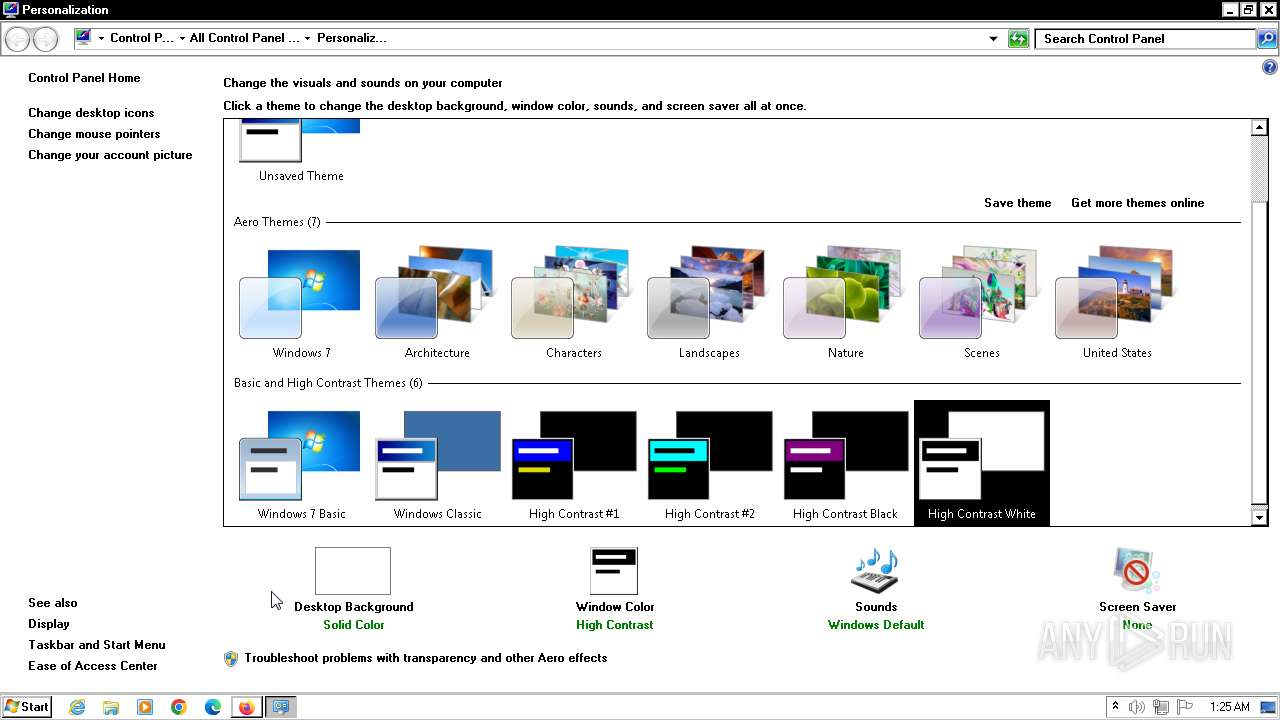Click the refresh button in address bar

point(1018,39)
